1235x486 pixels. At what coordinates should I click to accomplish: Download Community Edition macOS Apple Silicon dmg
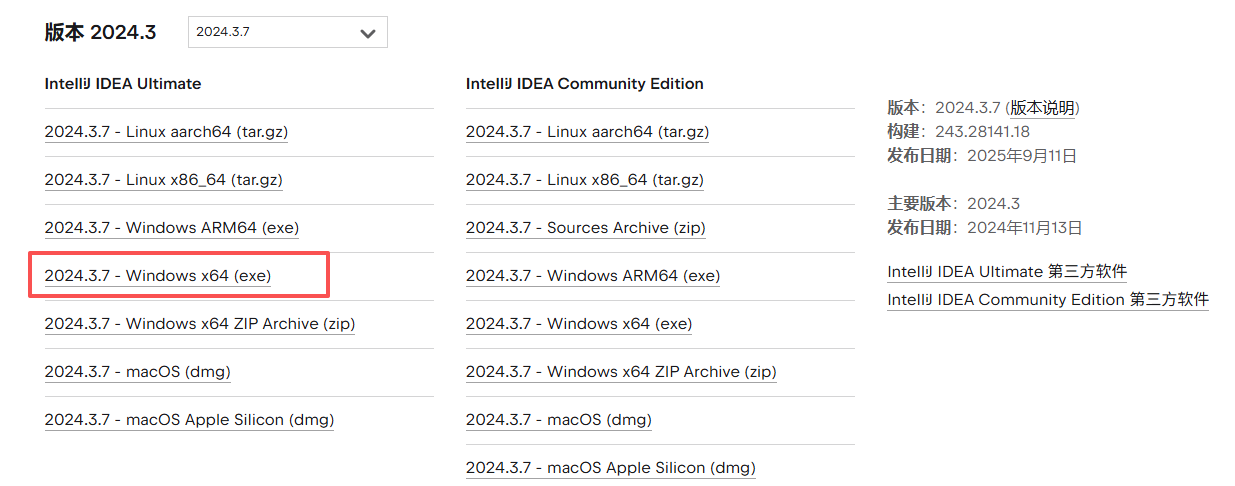(610, 468)
